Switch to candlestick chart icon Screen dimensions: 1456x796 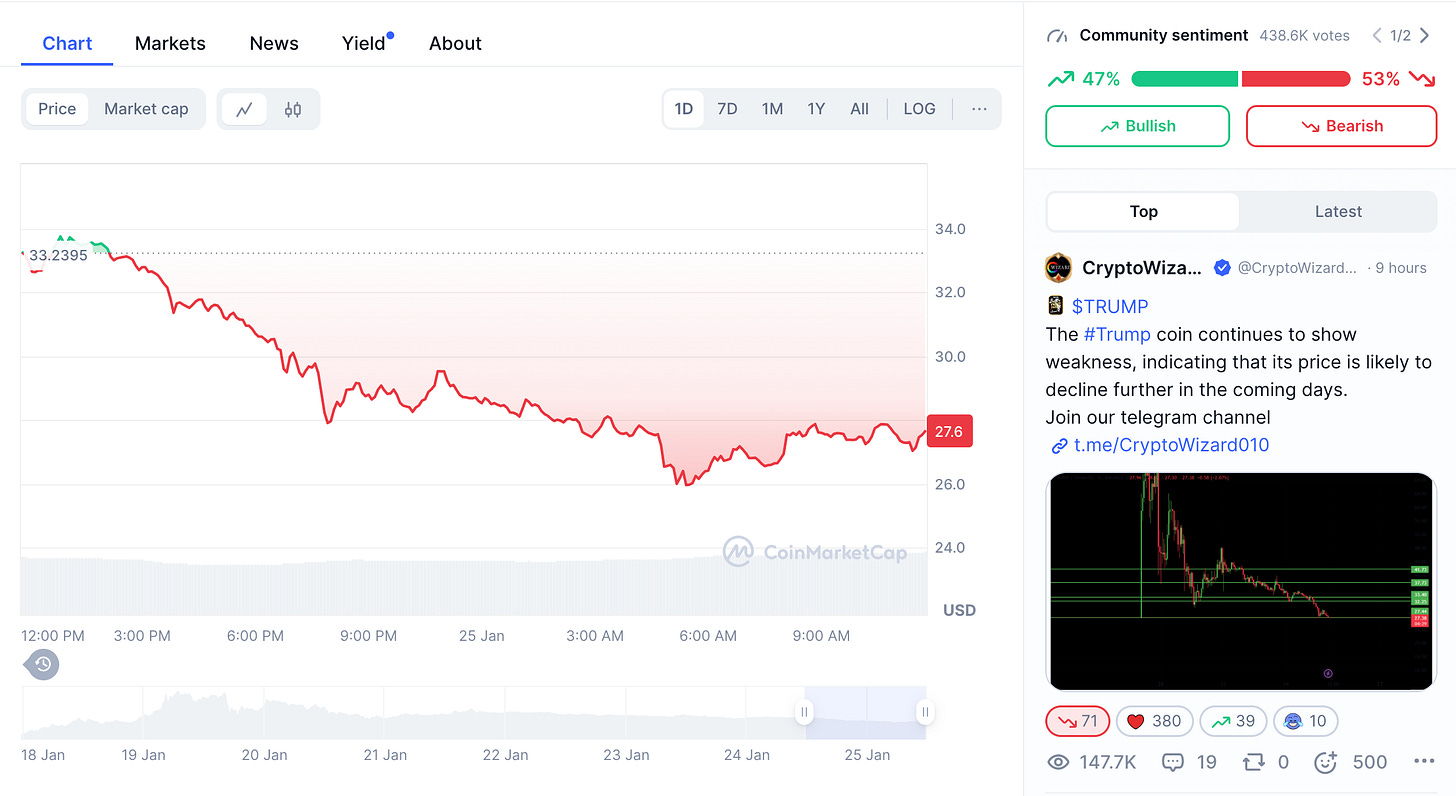click(293, 109)
